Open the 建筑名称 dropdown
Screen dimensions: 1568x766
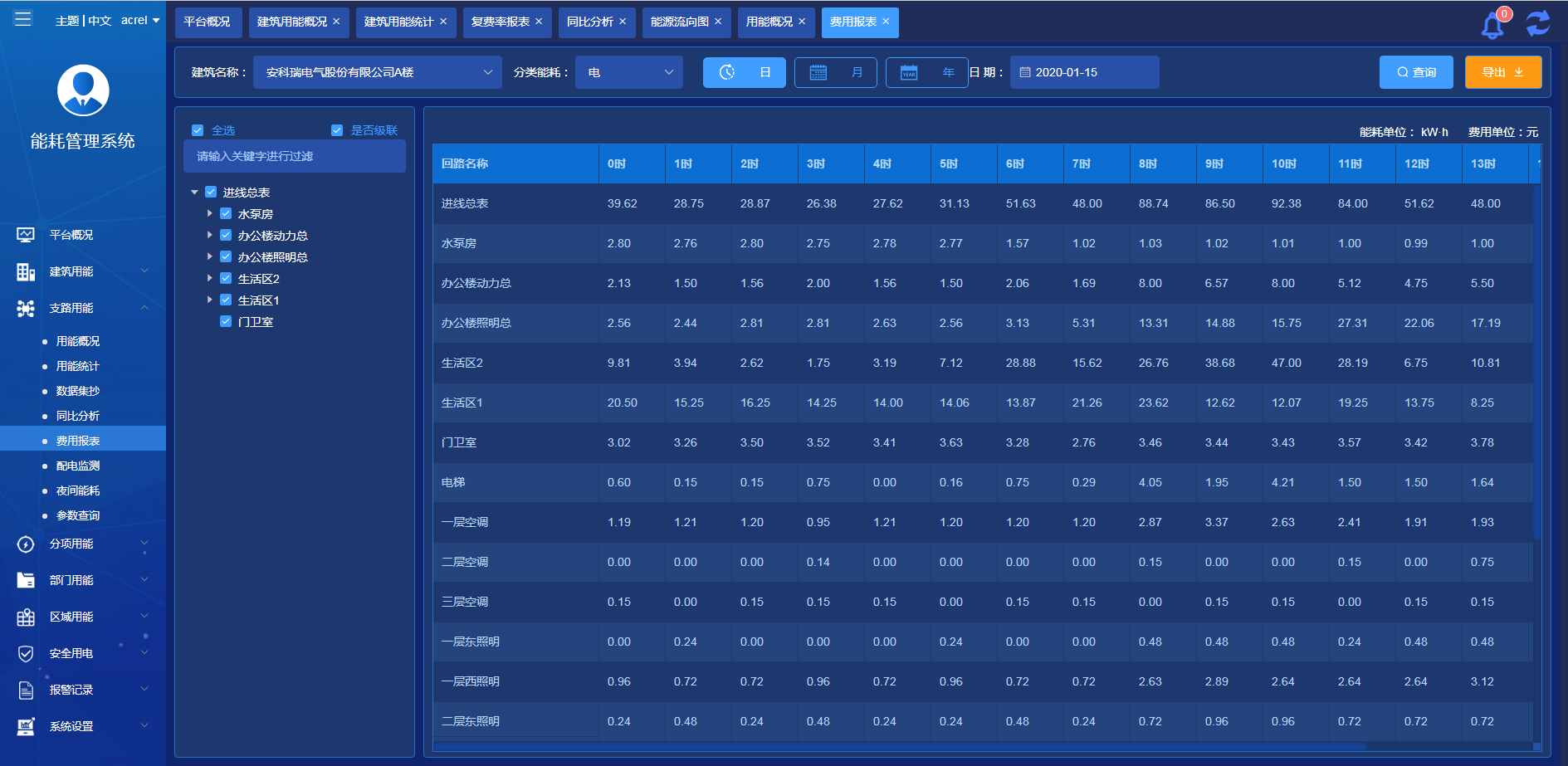click(x=378, y=72)
